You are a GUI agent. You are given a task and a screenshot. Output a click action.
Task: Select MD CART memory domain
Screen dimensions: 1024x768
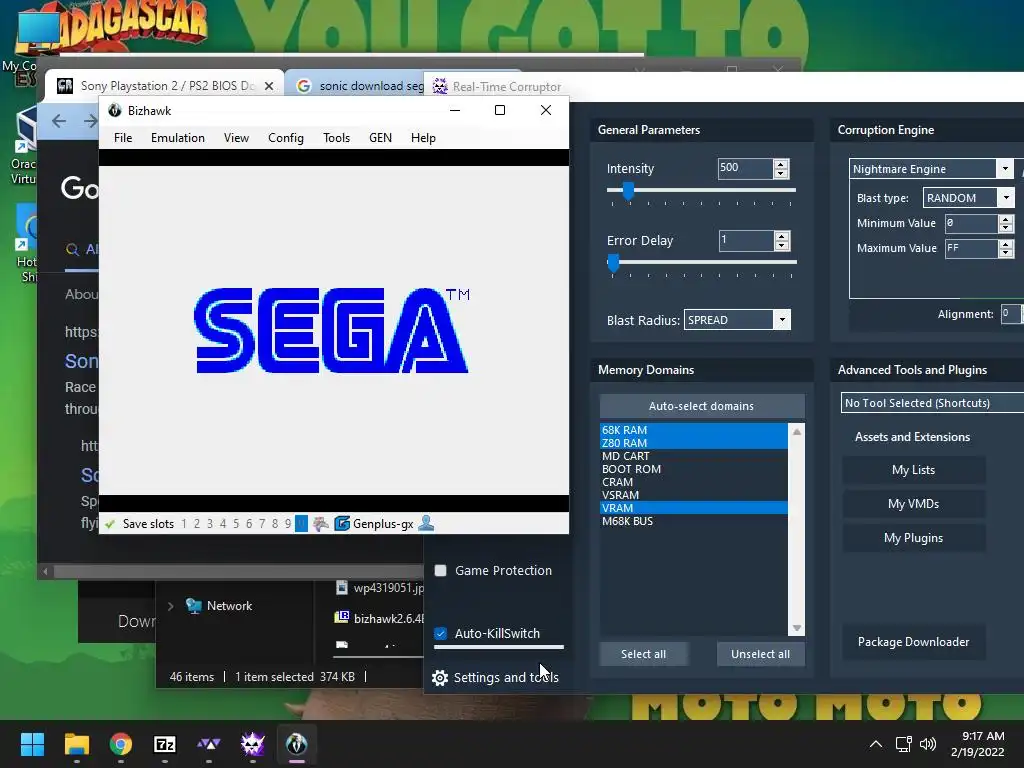click(x=694, y=456)
